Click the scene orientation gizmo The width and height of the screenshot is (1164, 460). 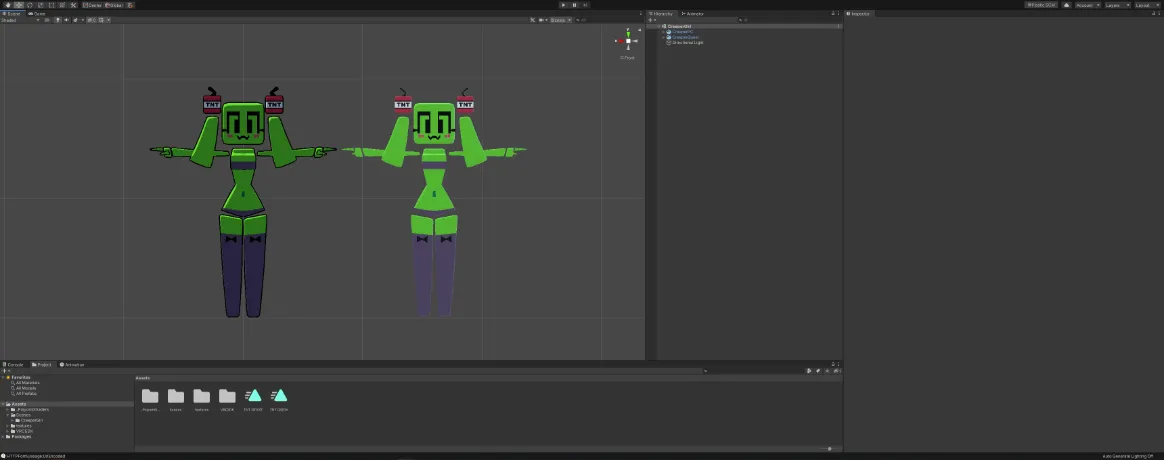[628, 41]
